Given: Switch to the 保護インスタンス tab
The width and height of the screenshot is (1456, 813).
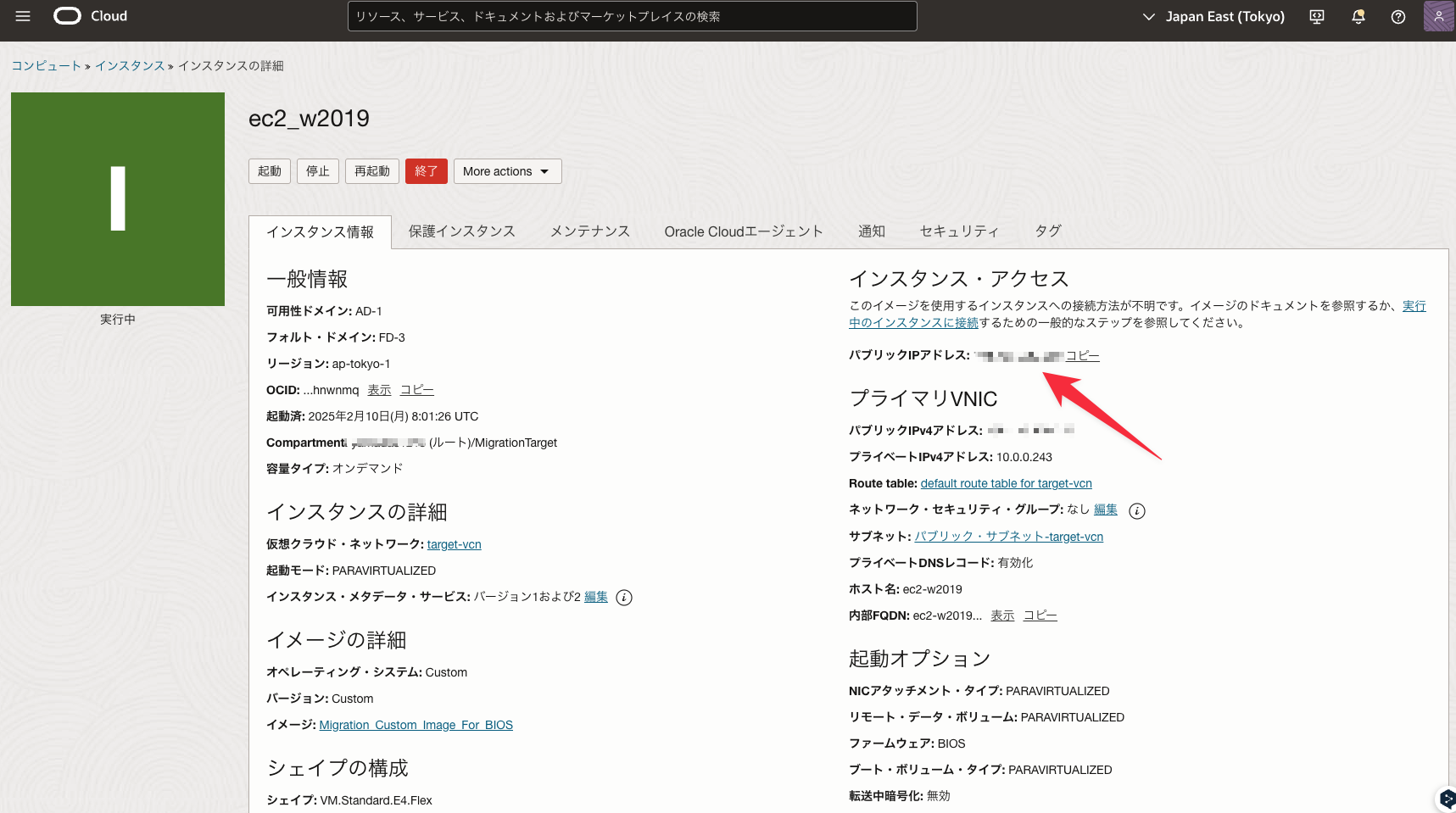Looking at the screenshot, I should click(x=462, y=231).
